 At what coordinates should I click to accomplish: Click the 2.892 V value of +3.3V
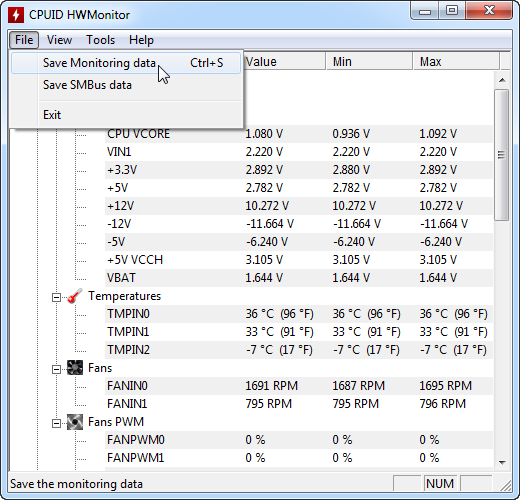(x=264, y=170)
